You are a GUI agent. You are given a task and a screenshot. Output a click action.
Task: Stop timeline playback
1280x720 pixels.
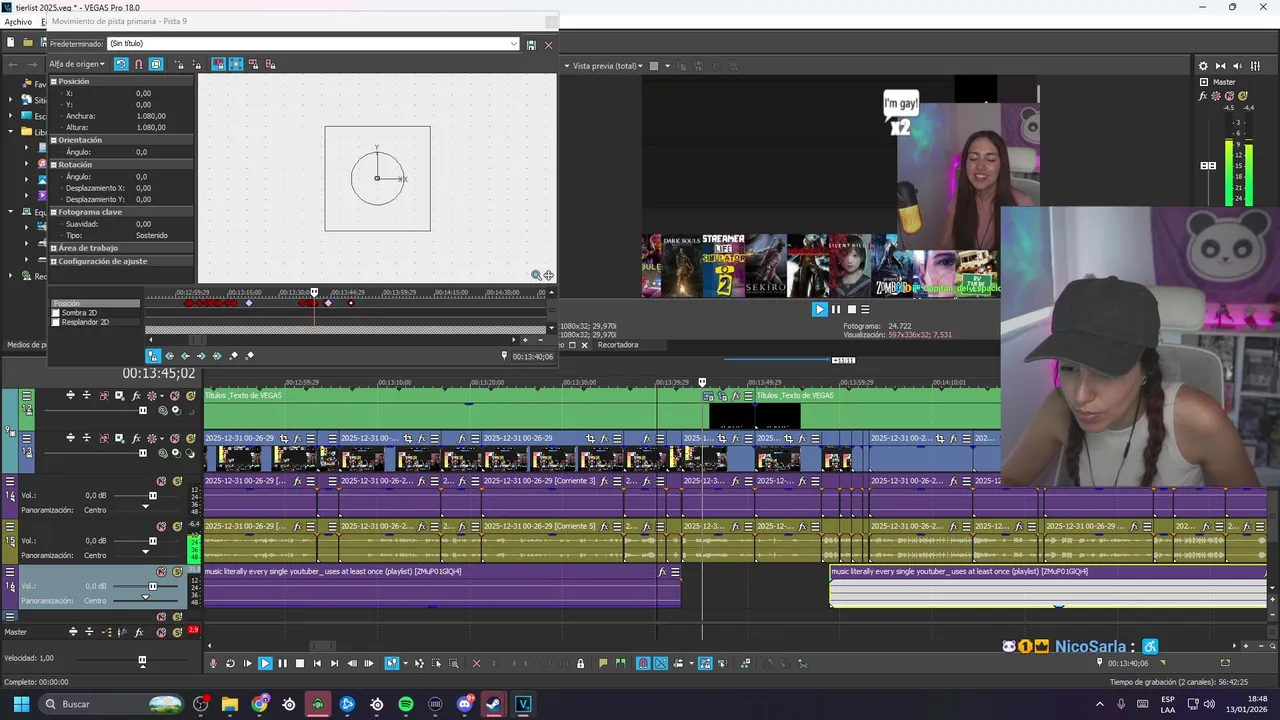click(x=300, y=663)
